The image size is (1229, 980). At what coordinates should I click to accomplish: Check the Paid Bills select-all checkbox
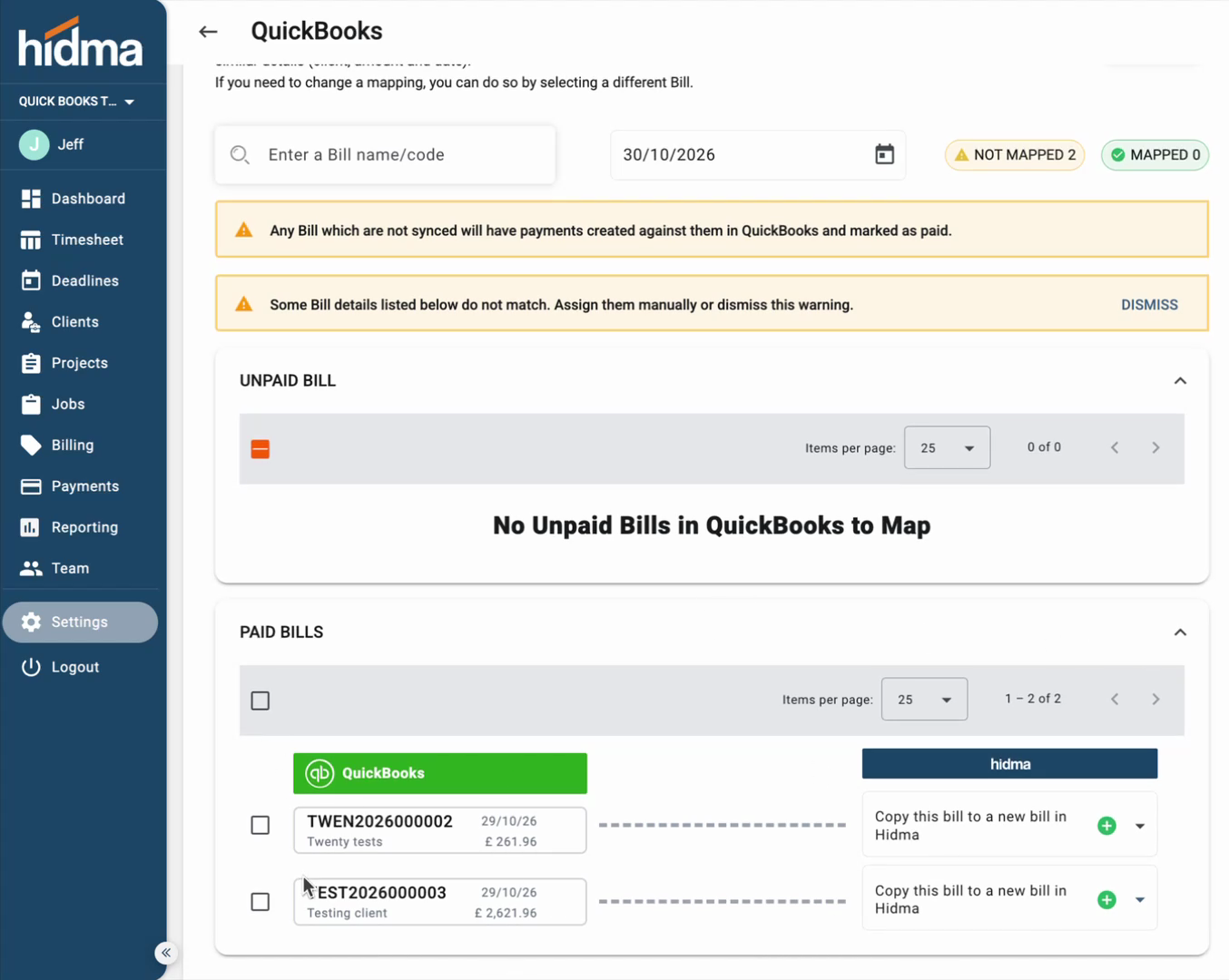pos(261,701)
